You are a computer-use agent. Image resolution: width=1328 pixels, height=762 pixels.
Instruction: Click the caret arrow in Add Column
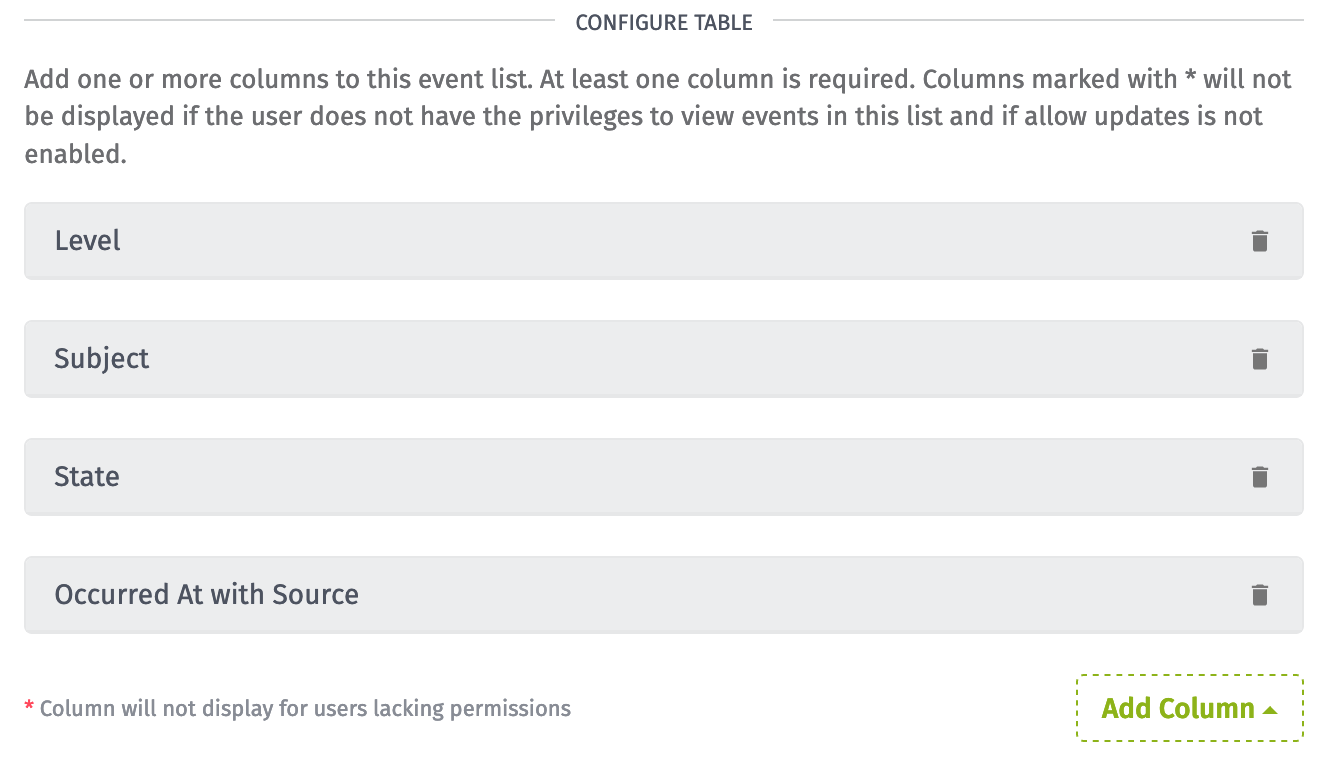coord(1270,709)
